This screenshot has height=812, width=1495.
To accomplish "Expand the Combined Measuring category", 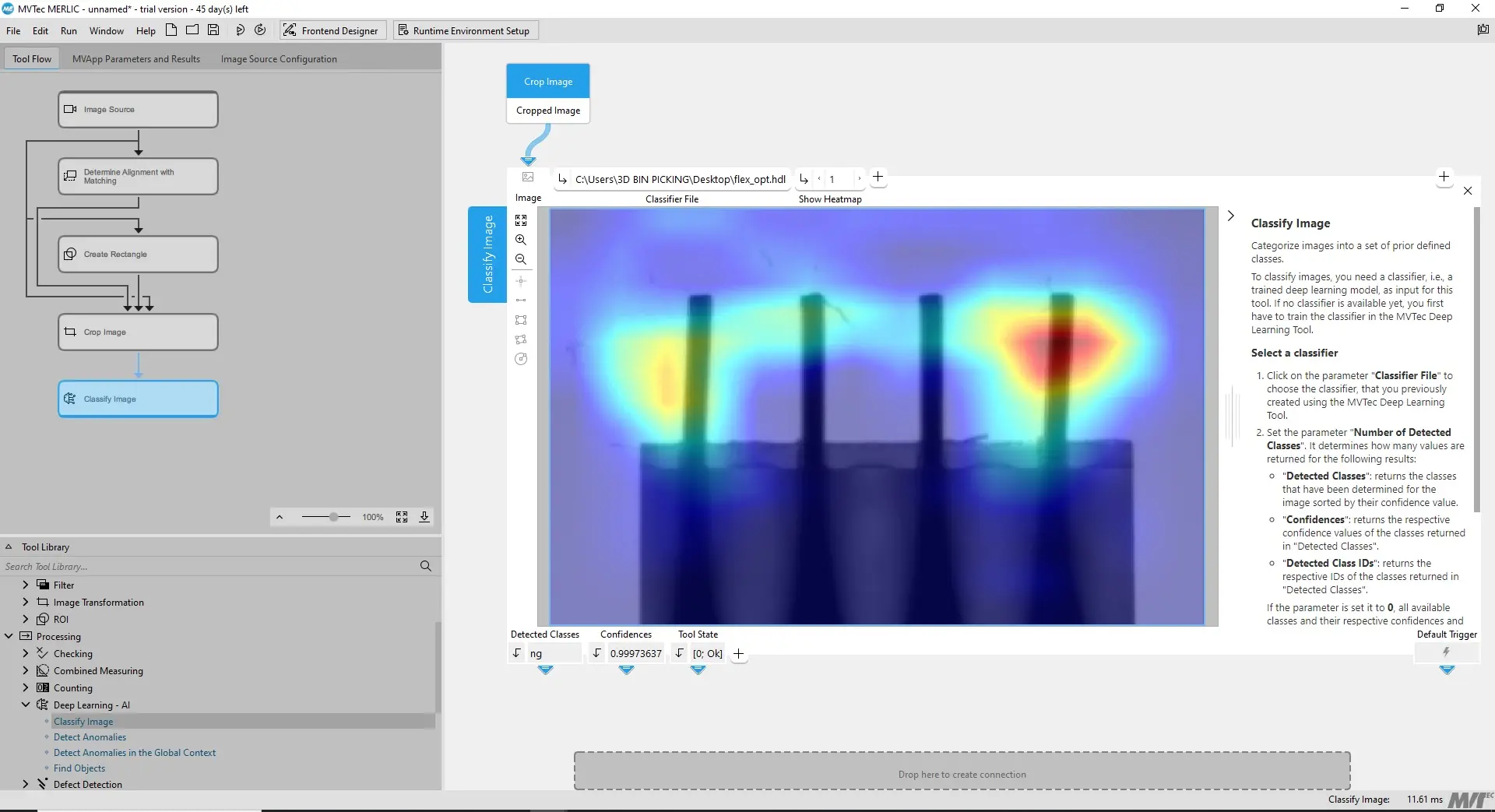I will click(x=26, y=670).
